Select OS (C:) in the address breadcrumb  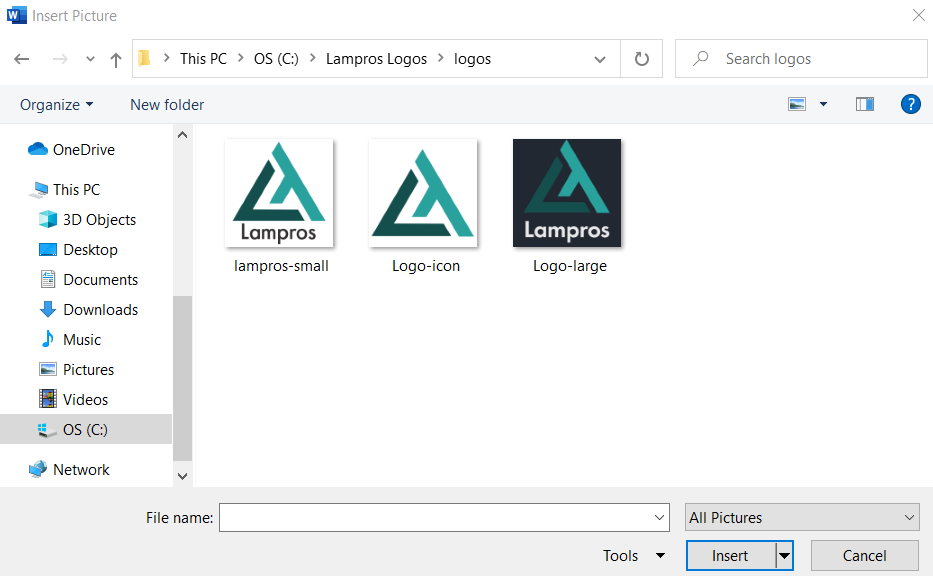coord(276,59)
